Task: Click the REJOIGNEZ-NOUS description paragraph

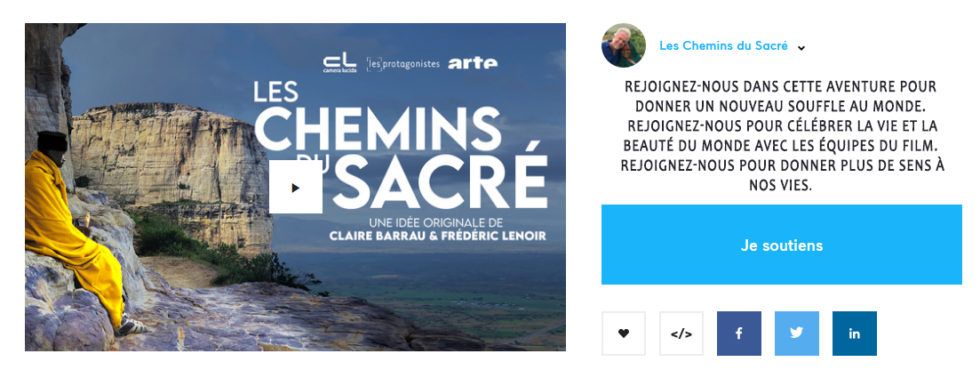Action: [x=781, y=136]
